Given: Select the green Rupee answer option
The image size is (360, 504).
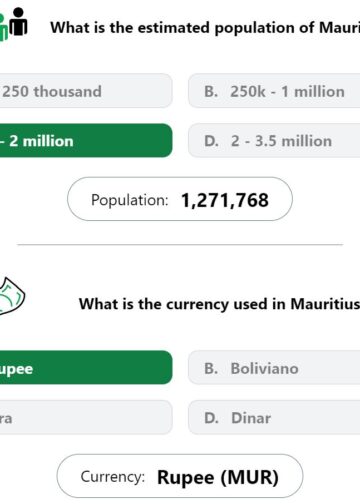Looking at the screenshot, I should (86, 367).
